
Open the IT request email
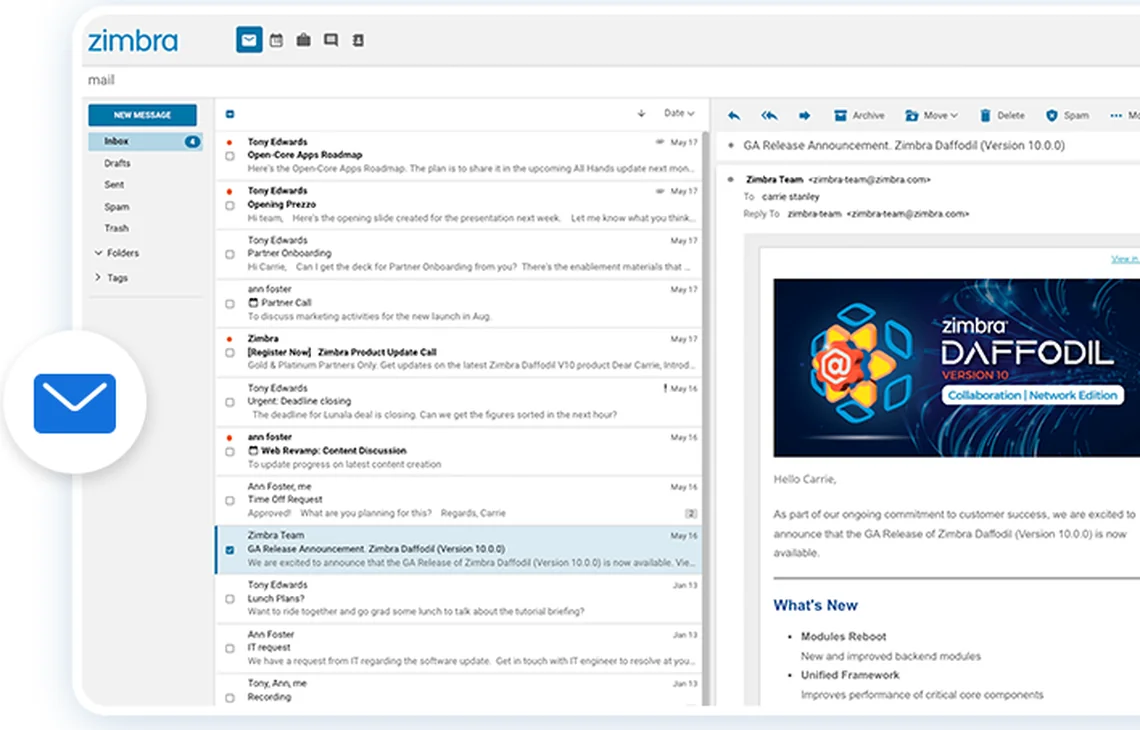pos(459,647)
